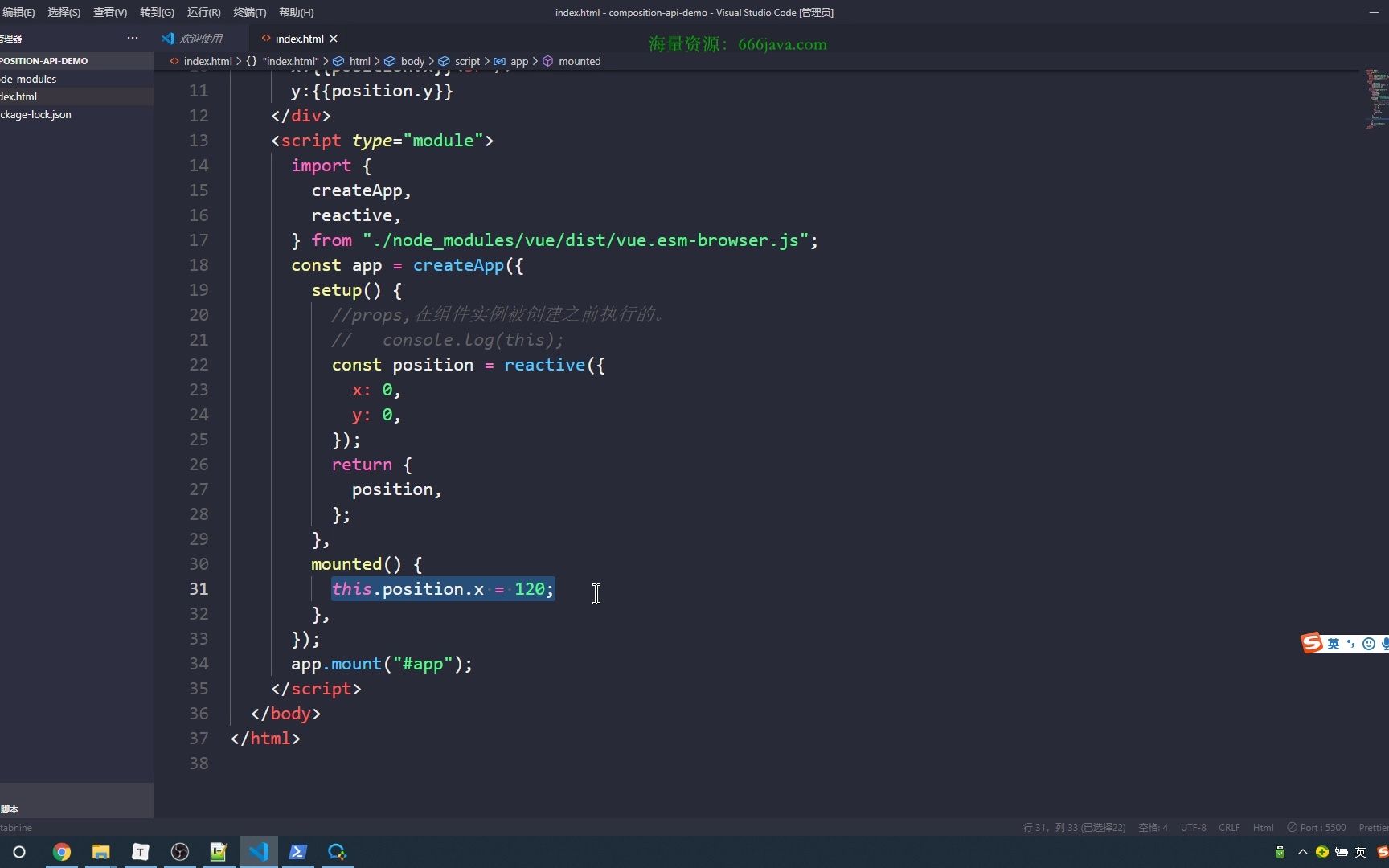Open breadcrumb dropdown for html

pyautogui.click(x=360, y=61)
